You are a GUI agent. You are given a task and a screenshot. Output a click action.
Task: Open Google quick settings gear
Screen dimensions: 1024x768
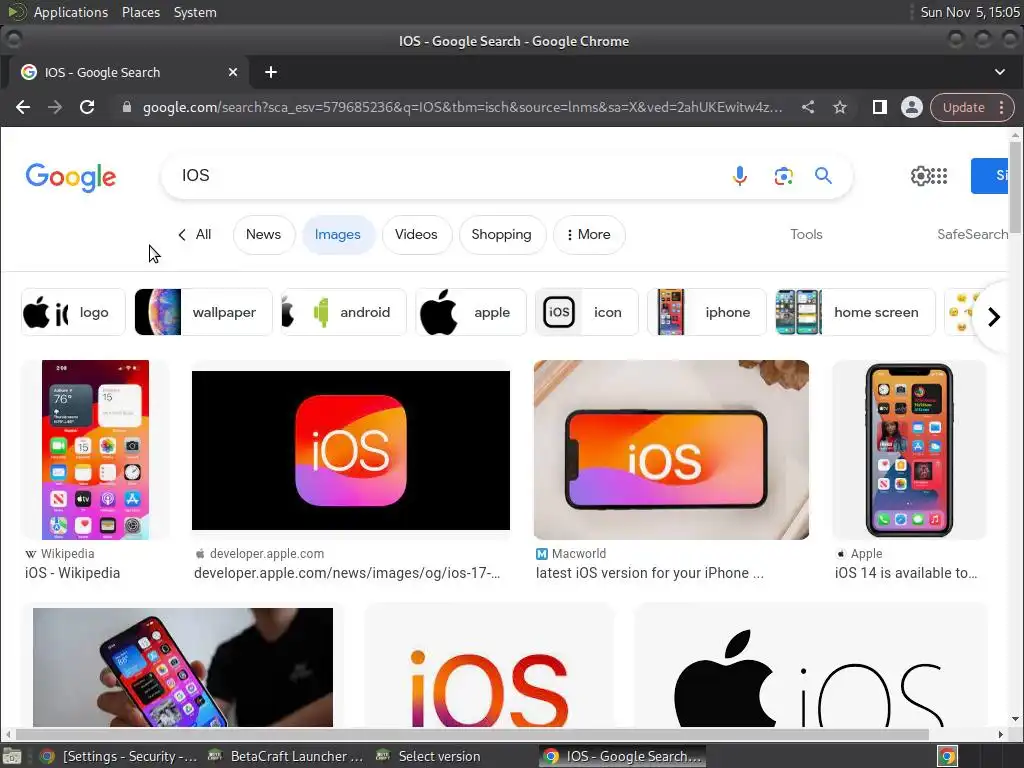[x=920, y=176]
